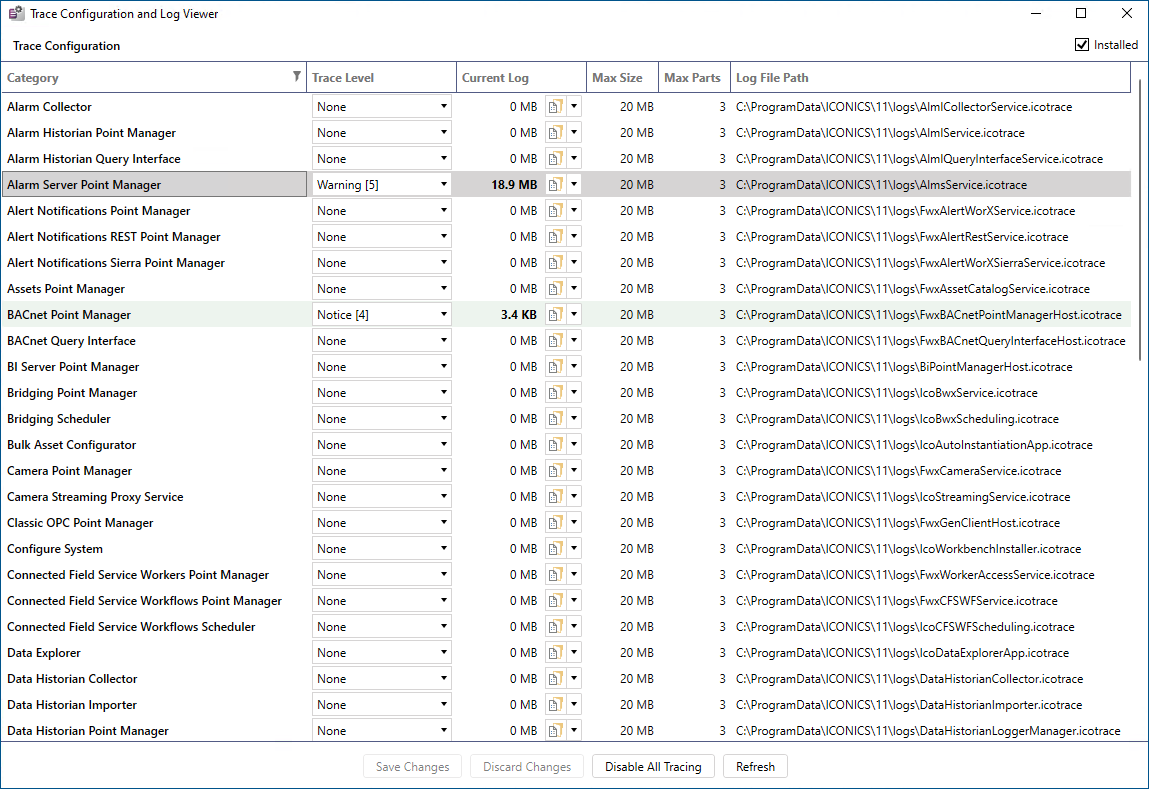The image size is (1149, 789).
Task: Expand log options arrow for Alarm Server Point Manager
Action: [574, 185]
